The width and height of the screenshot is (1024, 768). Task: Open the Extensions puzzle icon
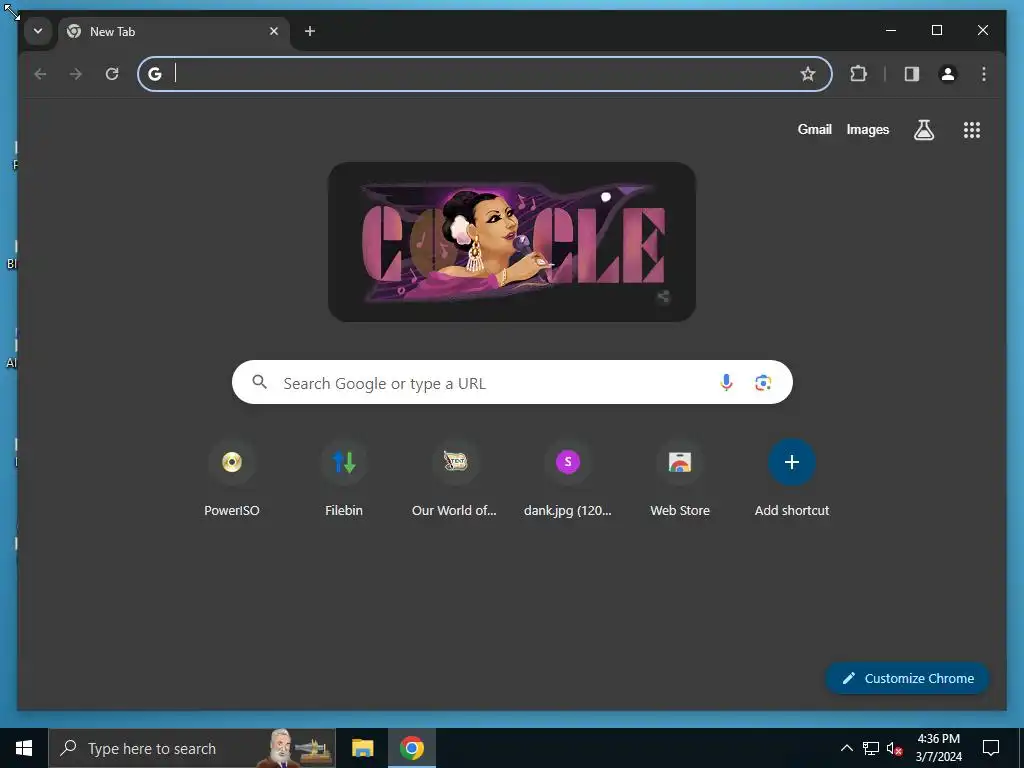coord(859,74)
